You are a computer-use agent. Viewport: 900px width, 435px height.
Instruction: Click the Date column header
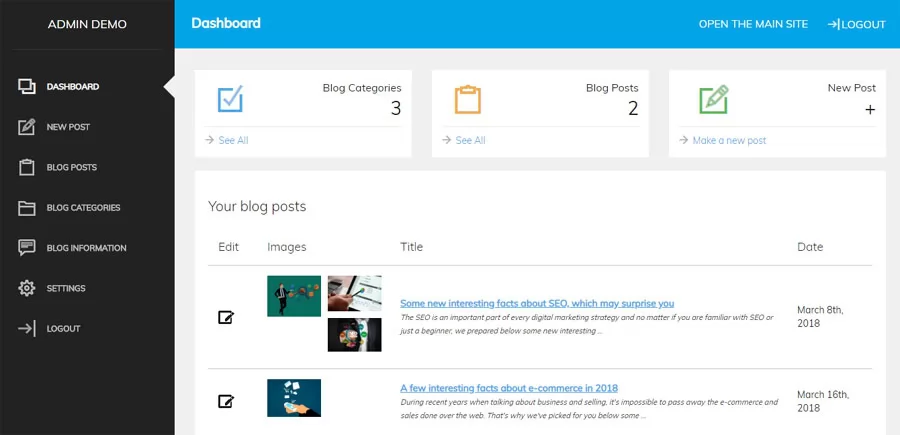(x=810, y=247)
